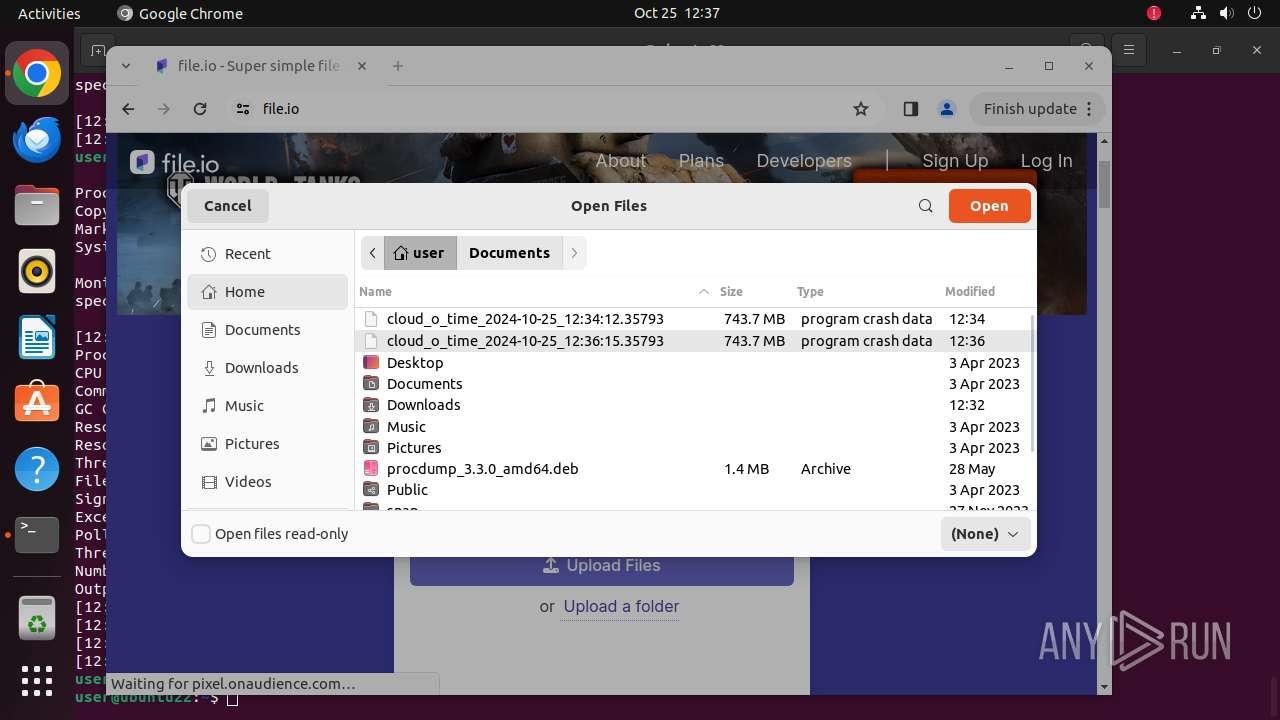View site information icon in address bar
This screenshot has width=1280, height=720.
[242, 109]
